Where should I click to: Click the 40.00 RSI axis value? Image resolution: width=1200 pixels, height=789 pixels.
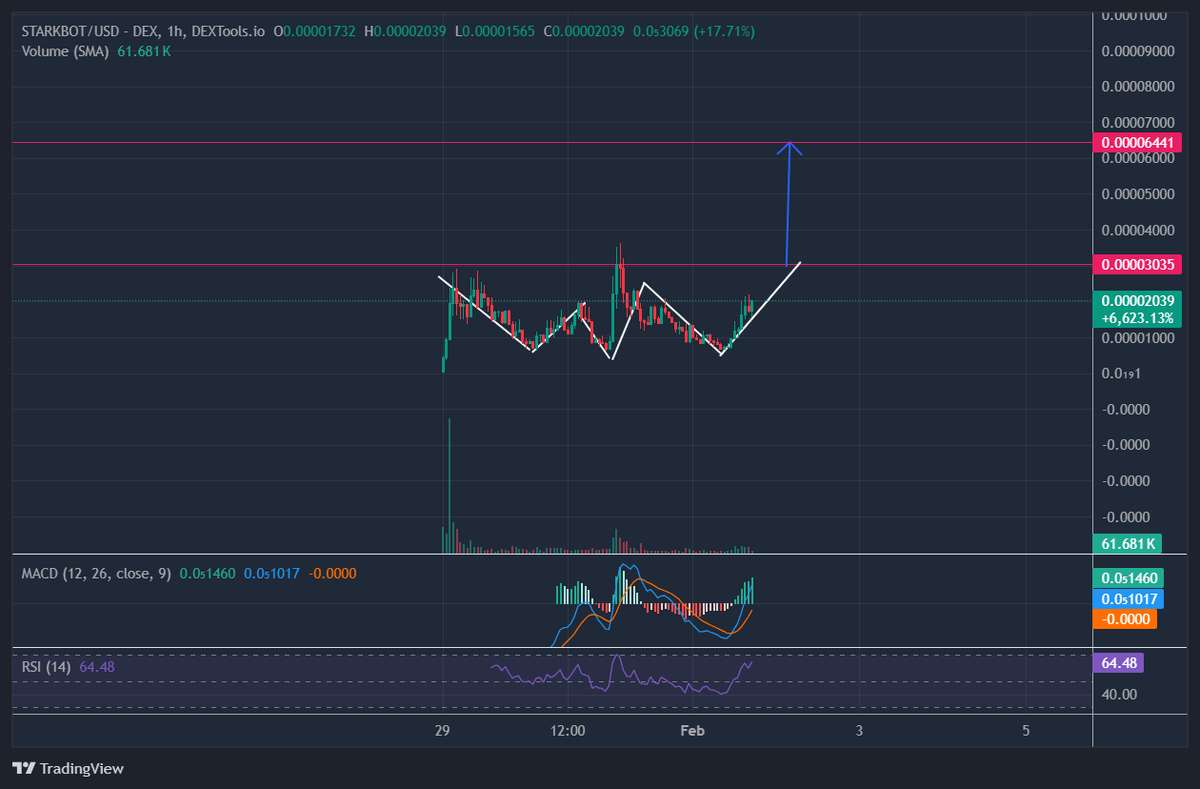[x=1120, y=694]
